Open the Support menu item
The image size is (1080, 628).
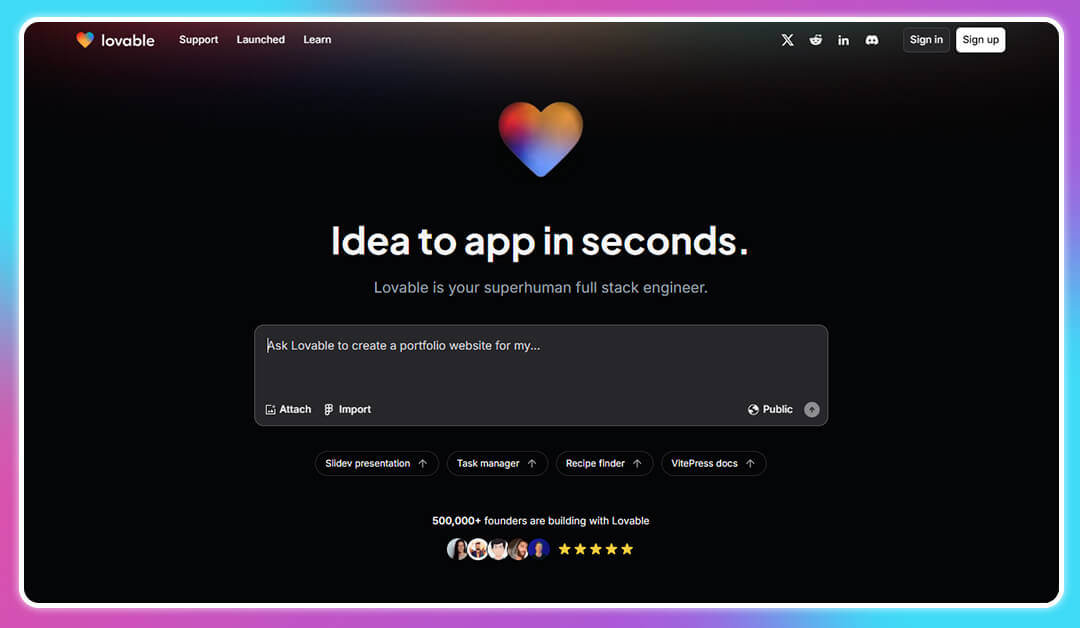[198, 40]
